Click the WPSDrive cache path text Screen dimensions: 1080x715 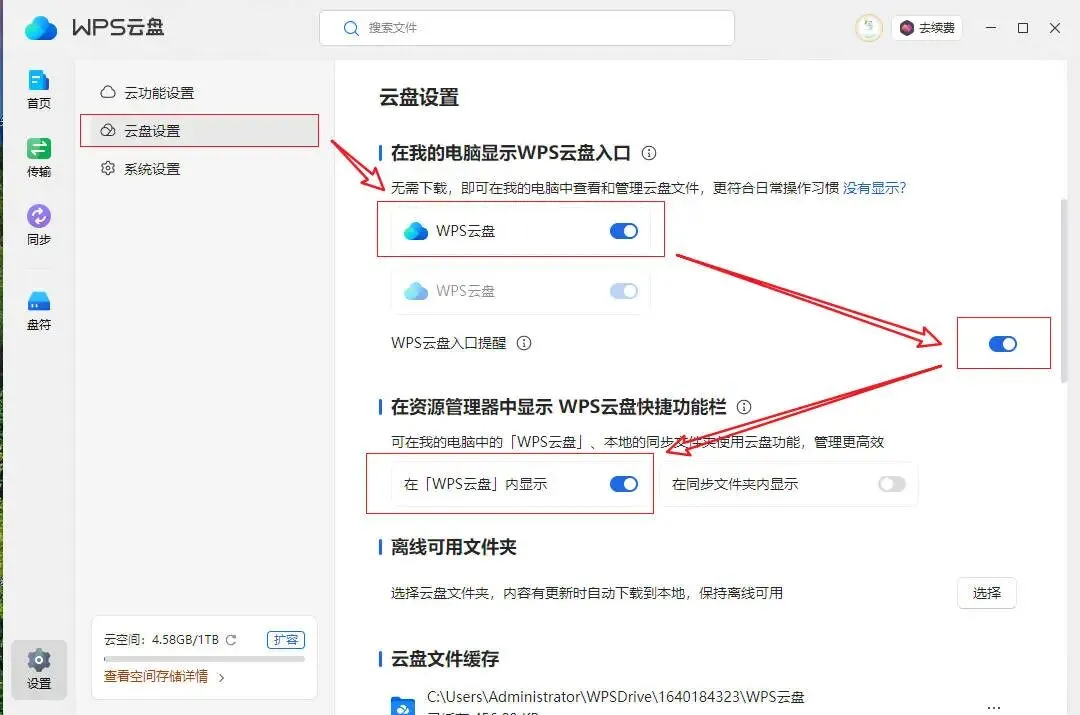[615, 697]
